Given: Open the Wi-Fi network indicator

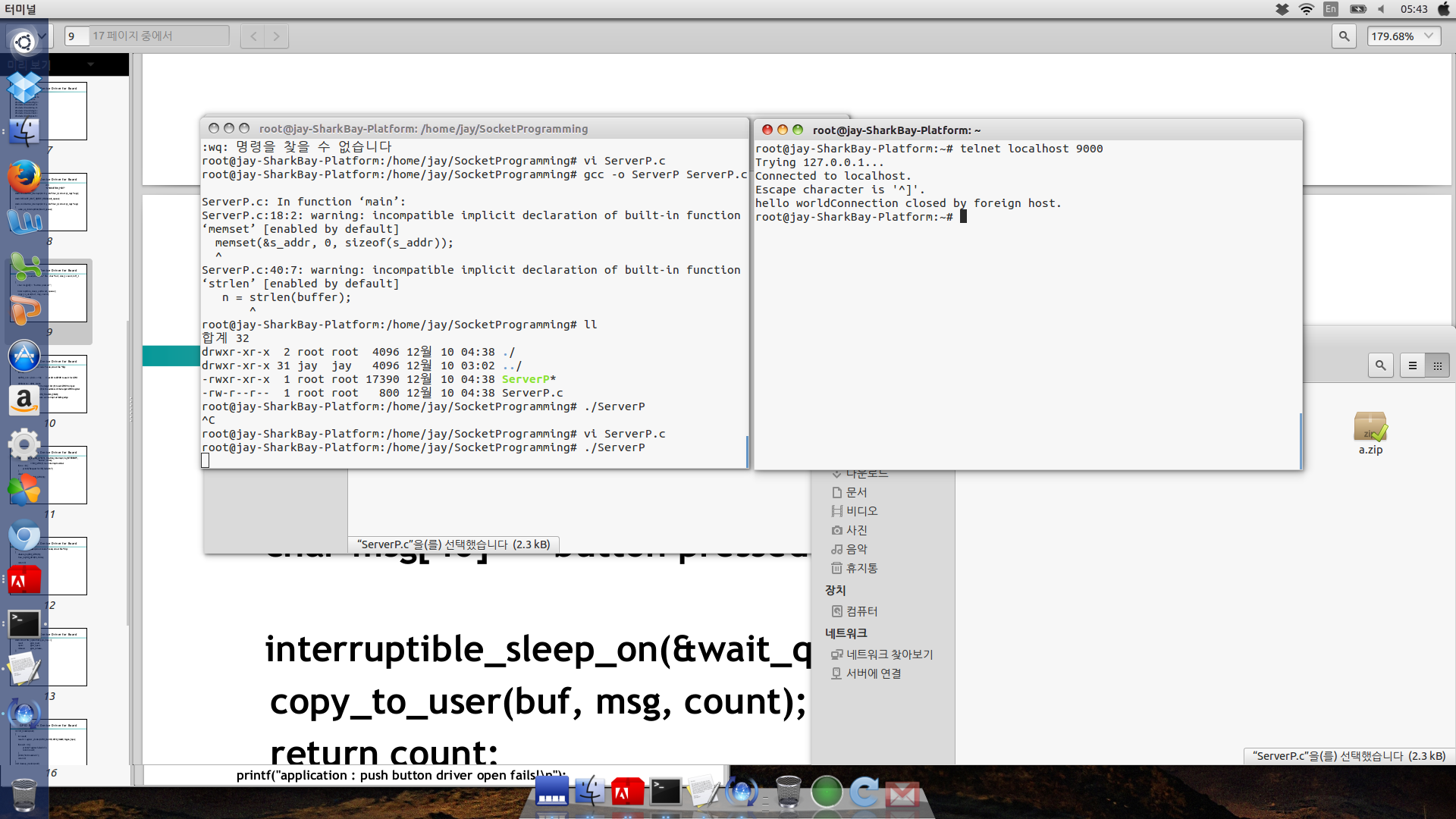Looking at the screenshot, I should [x=1307, y=9].
